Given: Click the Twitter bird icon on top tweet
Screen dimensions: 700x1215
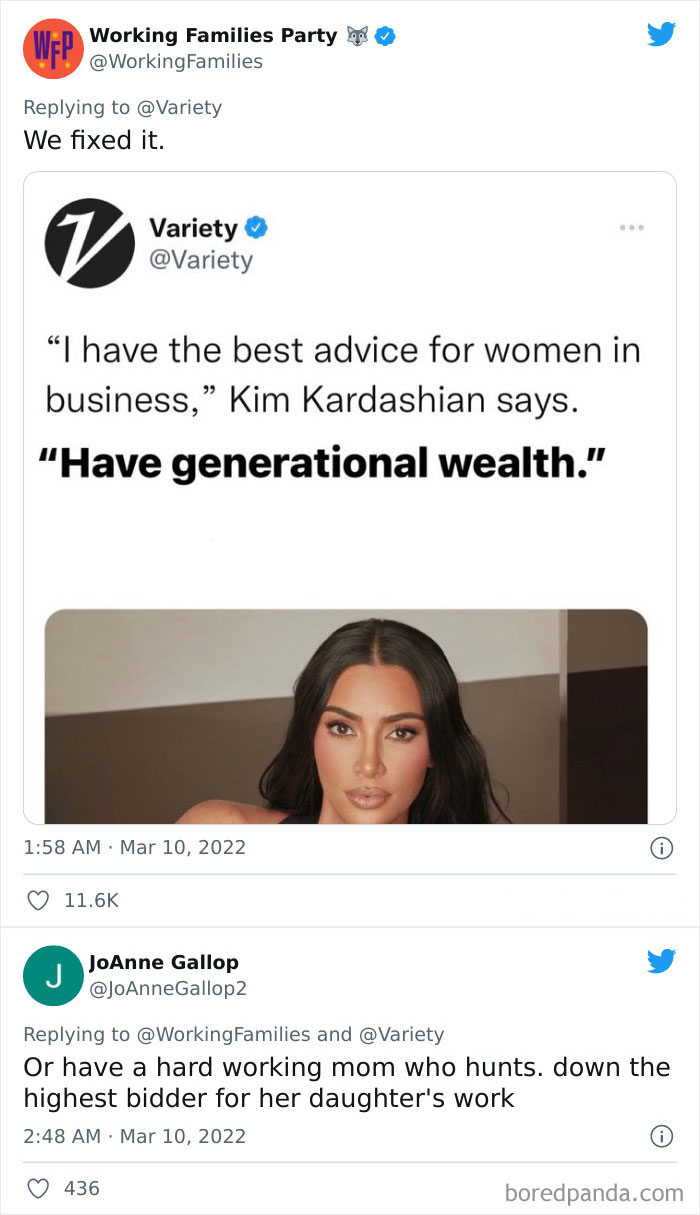Looking at the screenshot, I should tap(661, 33).
